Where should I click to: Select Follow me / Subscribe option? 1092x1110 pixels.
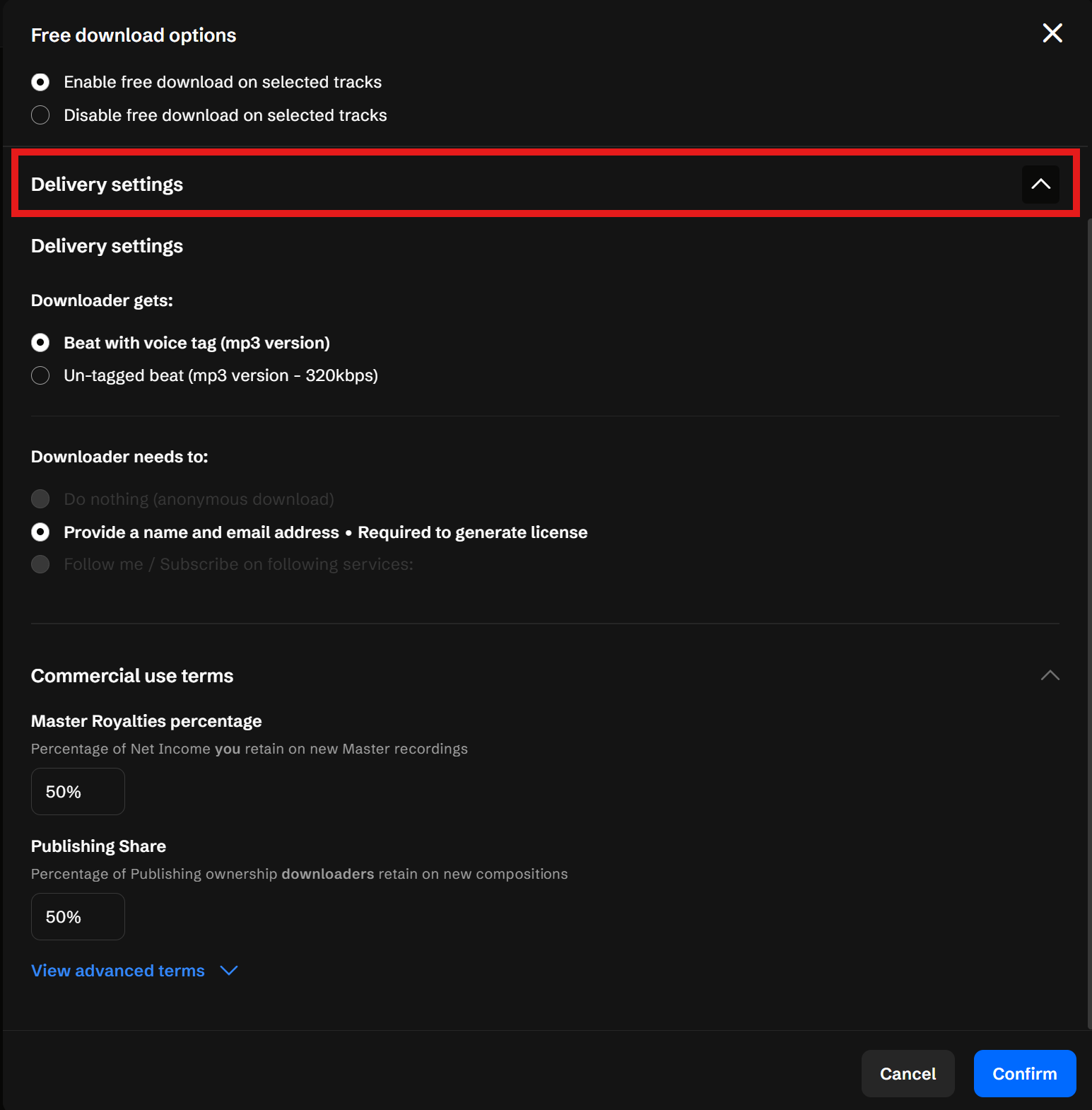pyautogui.click(x=41, y=564)
